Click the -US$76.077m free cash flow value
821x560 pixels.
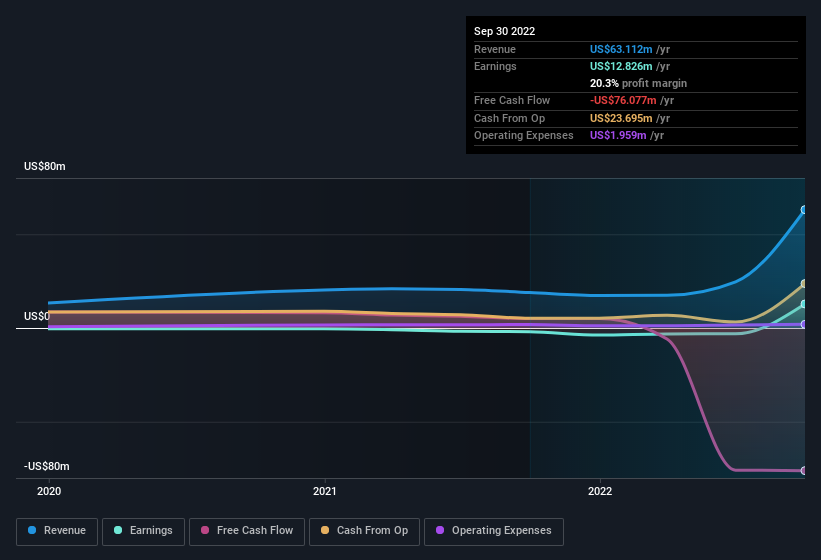pyautogui.click(x=623, y=100)
